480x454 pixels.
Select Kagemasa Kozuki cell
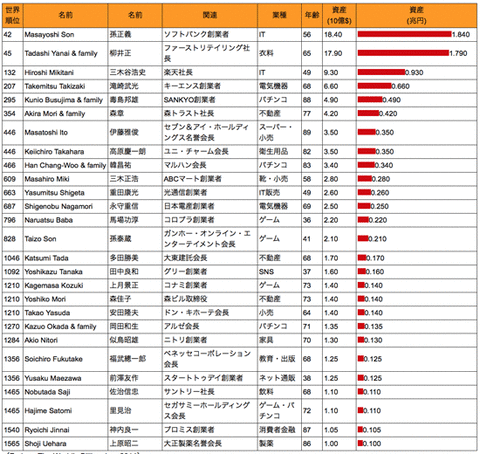pyautogui.click(x=65, y=285)
